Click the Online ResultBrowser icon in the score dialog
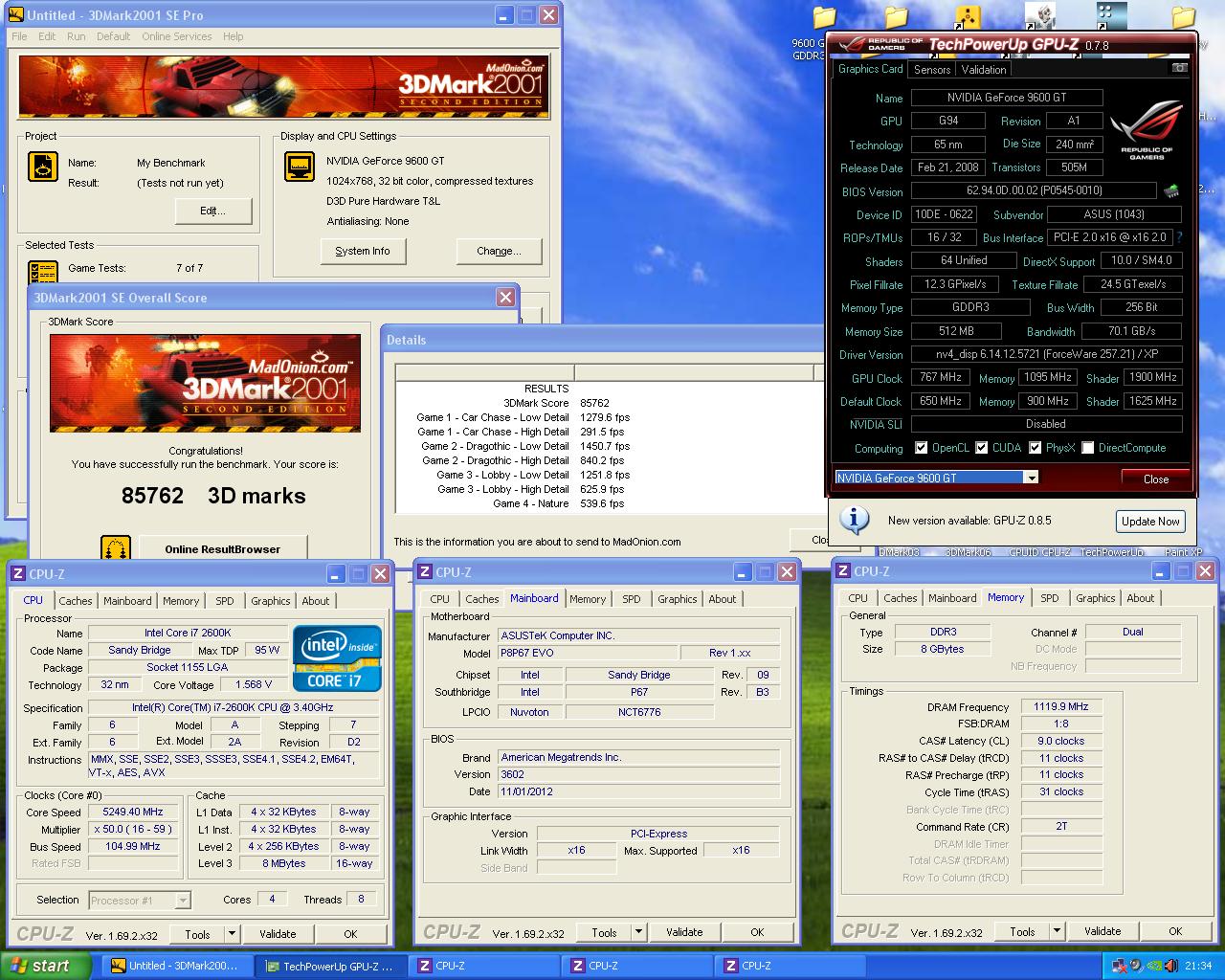The height and width of the screenshot is (980, 1225). point(115,548)
